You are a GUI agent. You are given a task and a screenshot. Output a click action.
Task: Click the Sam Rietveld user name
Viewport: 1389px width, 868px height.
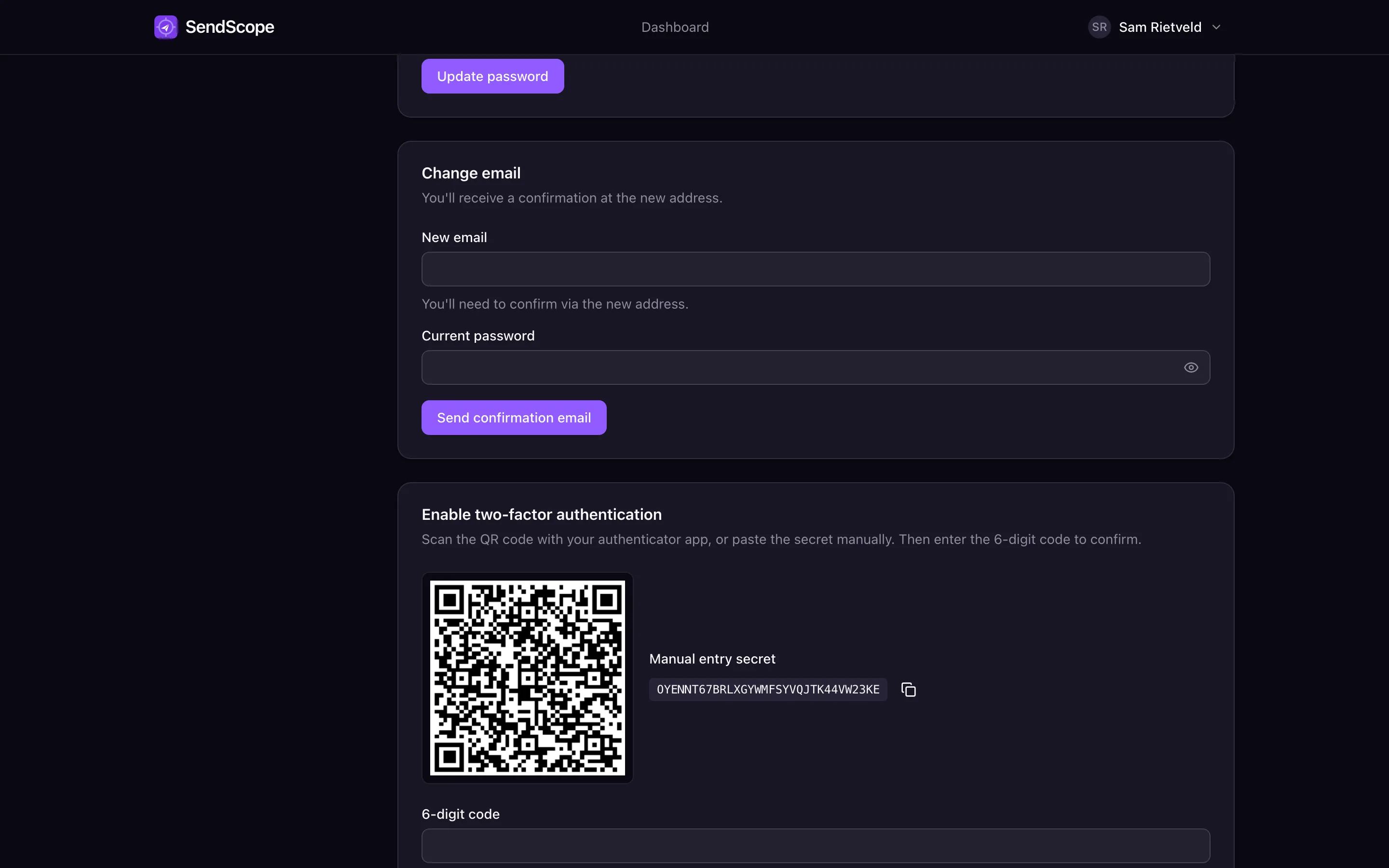pos(1160,27)
